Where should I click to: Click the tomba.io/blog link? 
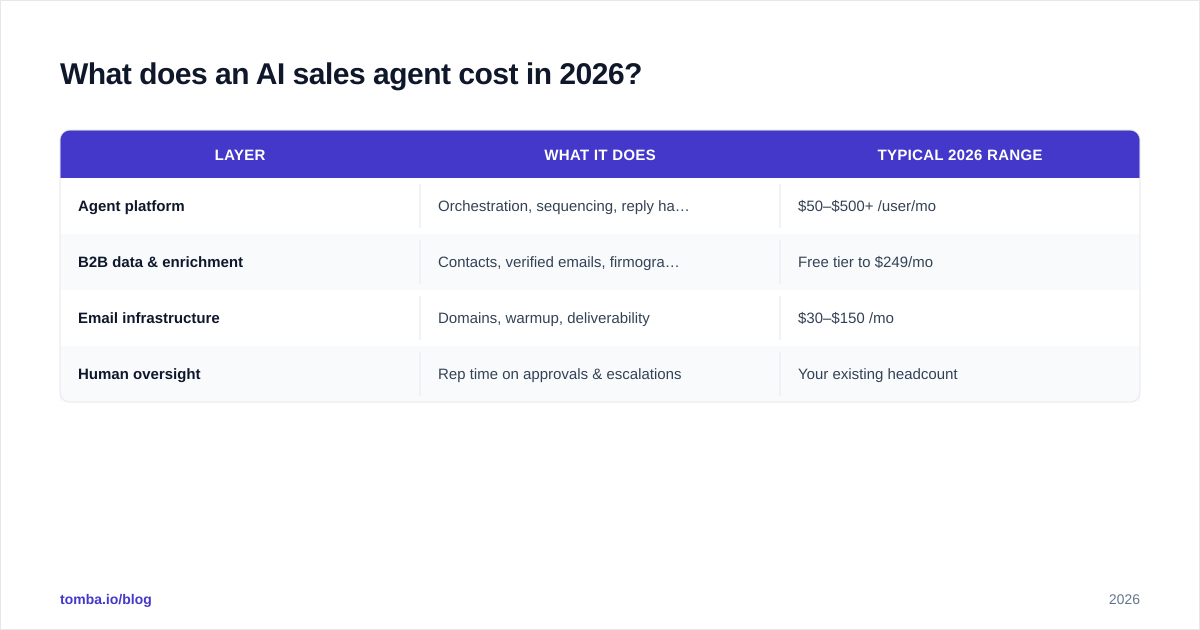pyautogui.click(x=106, y=599)
